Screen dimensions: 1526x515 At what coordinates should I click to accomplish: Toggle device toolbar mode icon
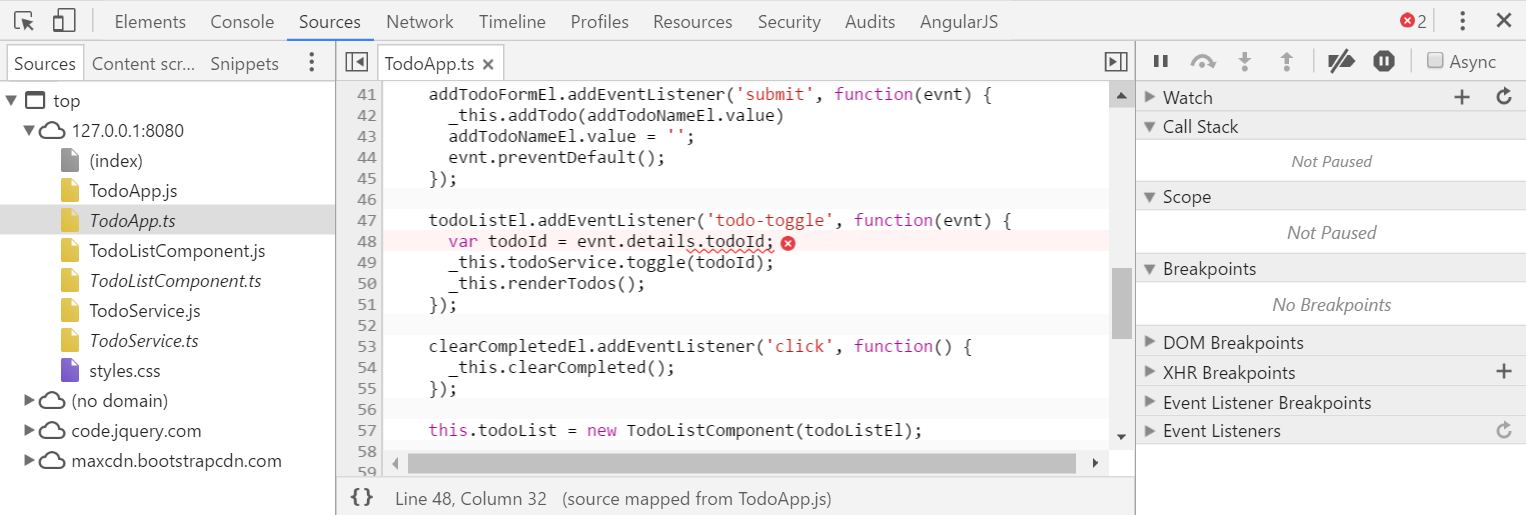pos(64,21)
